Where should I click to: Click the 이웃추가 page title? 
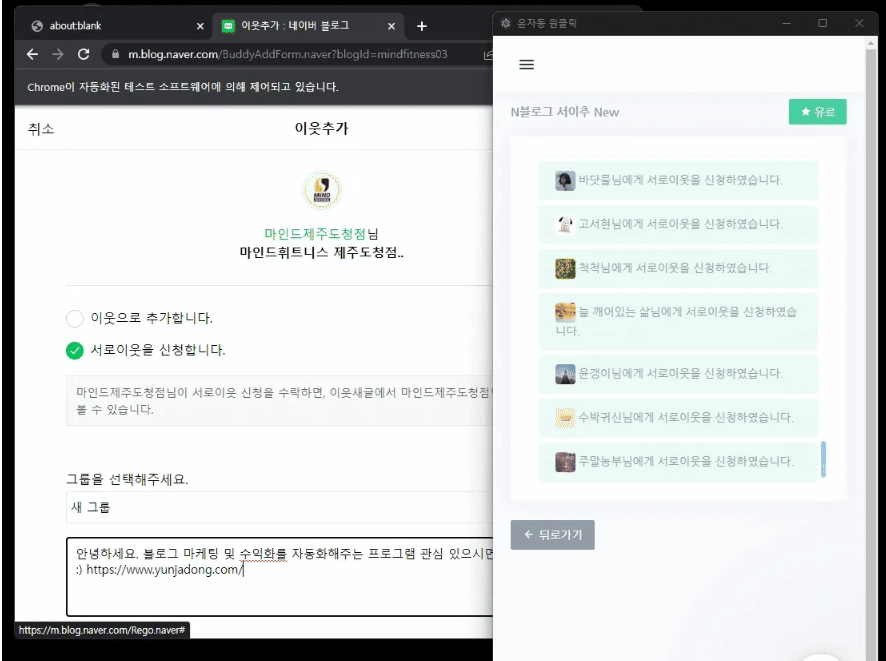click(x=321, y=129)
